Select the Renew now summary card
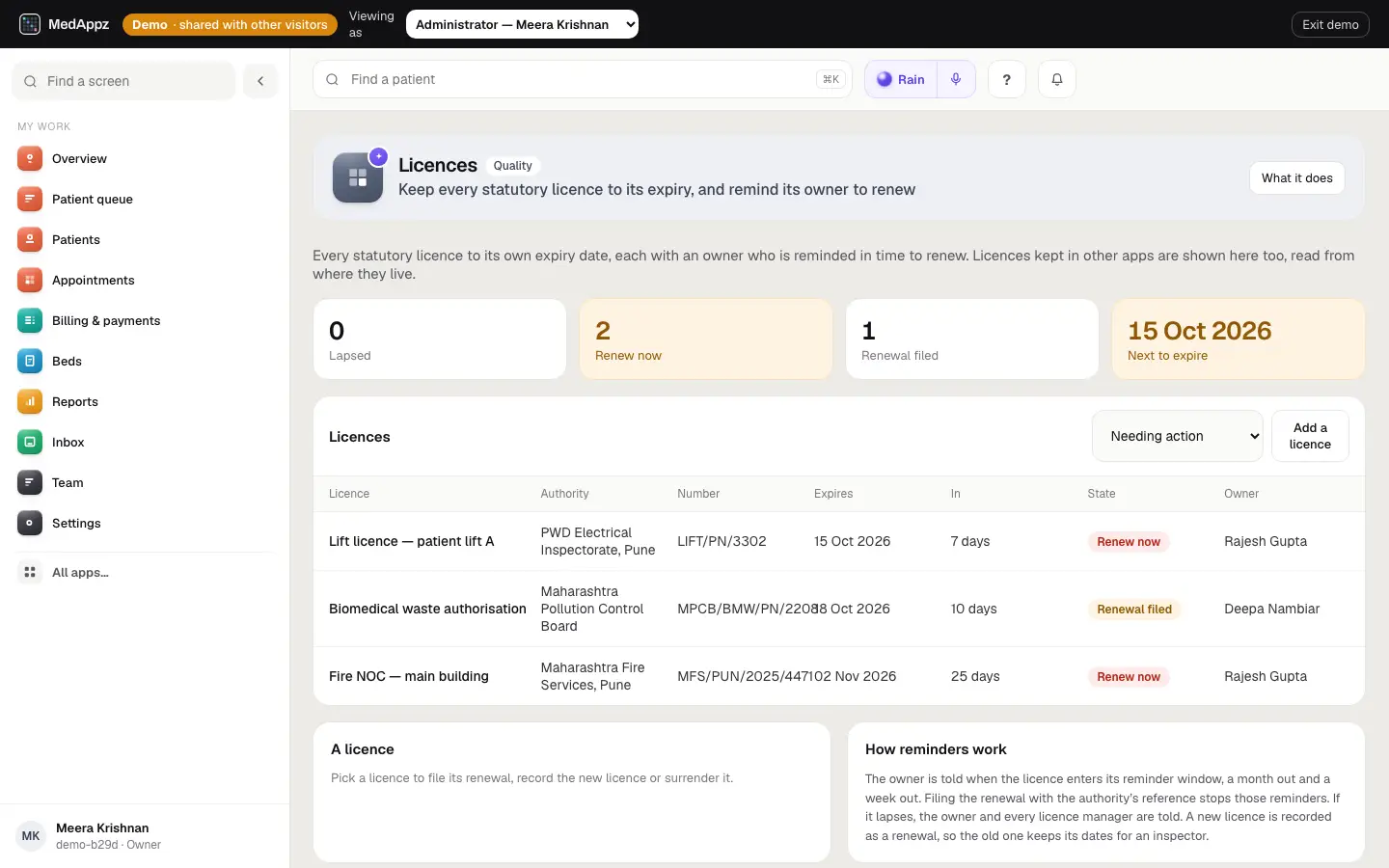The image size is (1389, 868). click(706, 339)
